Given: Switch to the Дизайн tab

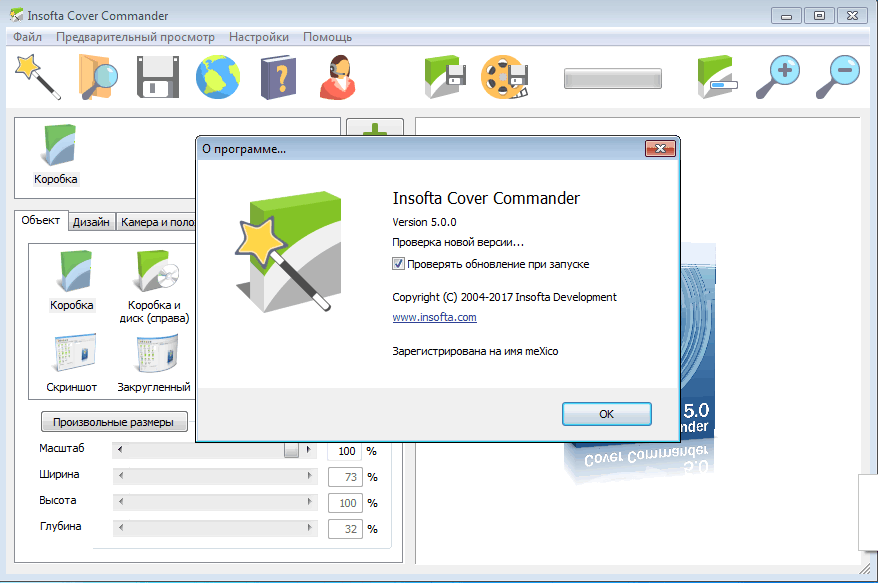Looking at the screenshot, I should (x=91, y=222).
